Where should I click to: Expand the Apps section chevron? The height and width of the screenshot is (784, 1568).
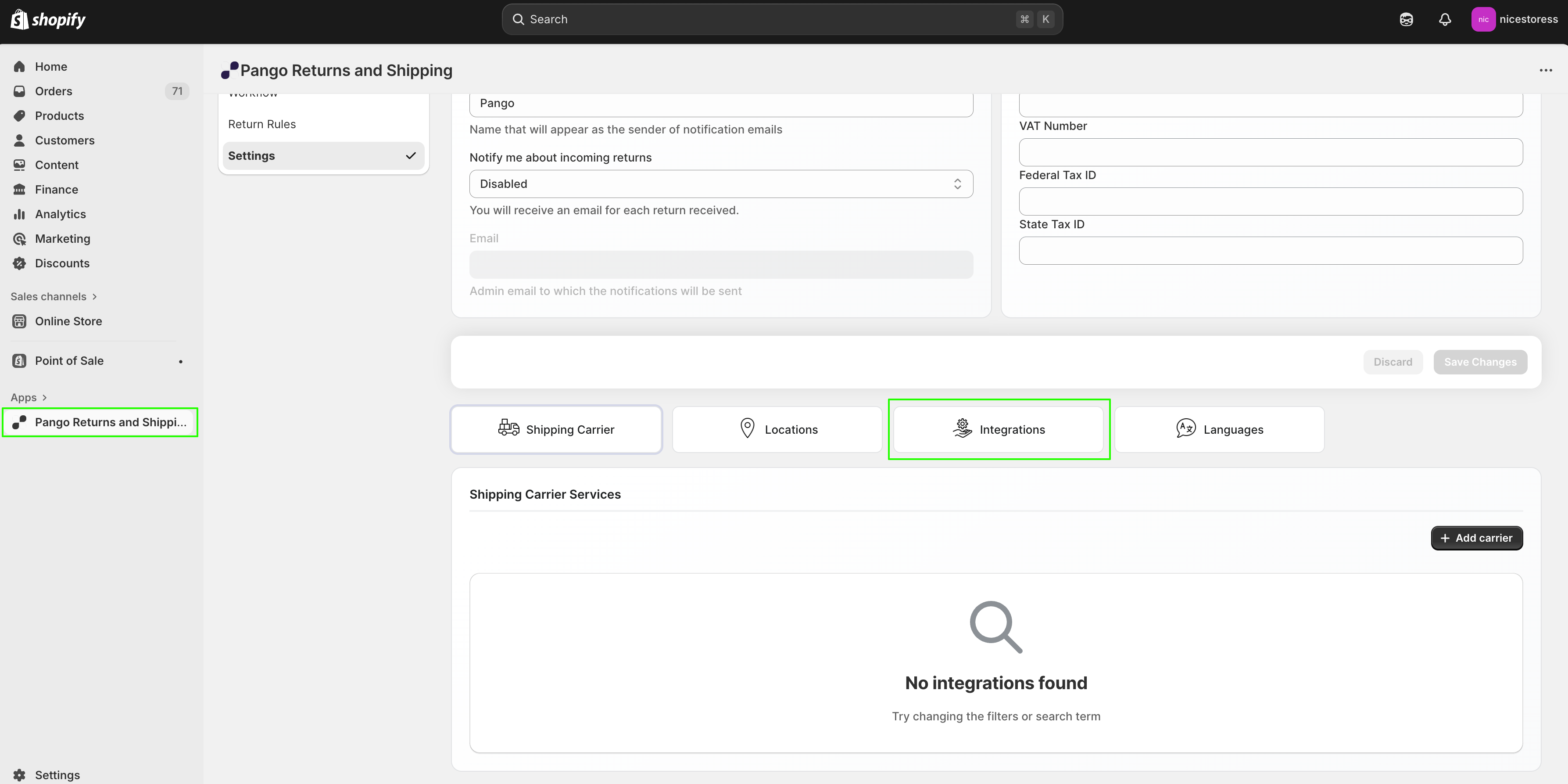[x=44, y=398]
